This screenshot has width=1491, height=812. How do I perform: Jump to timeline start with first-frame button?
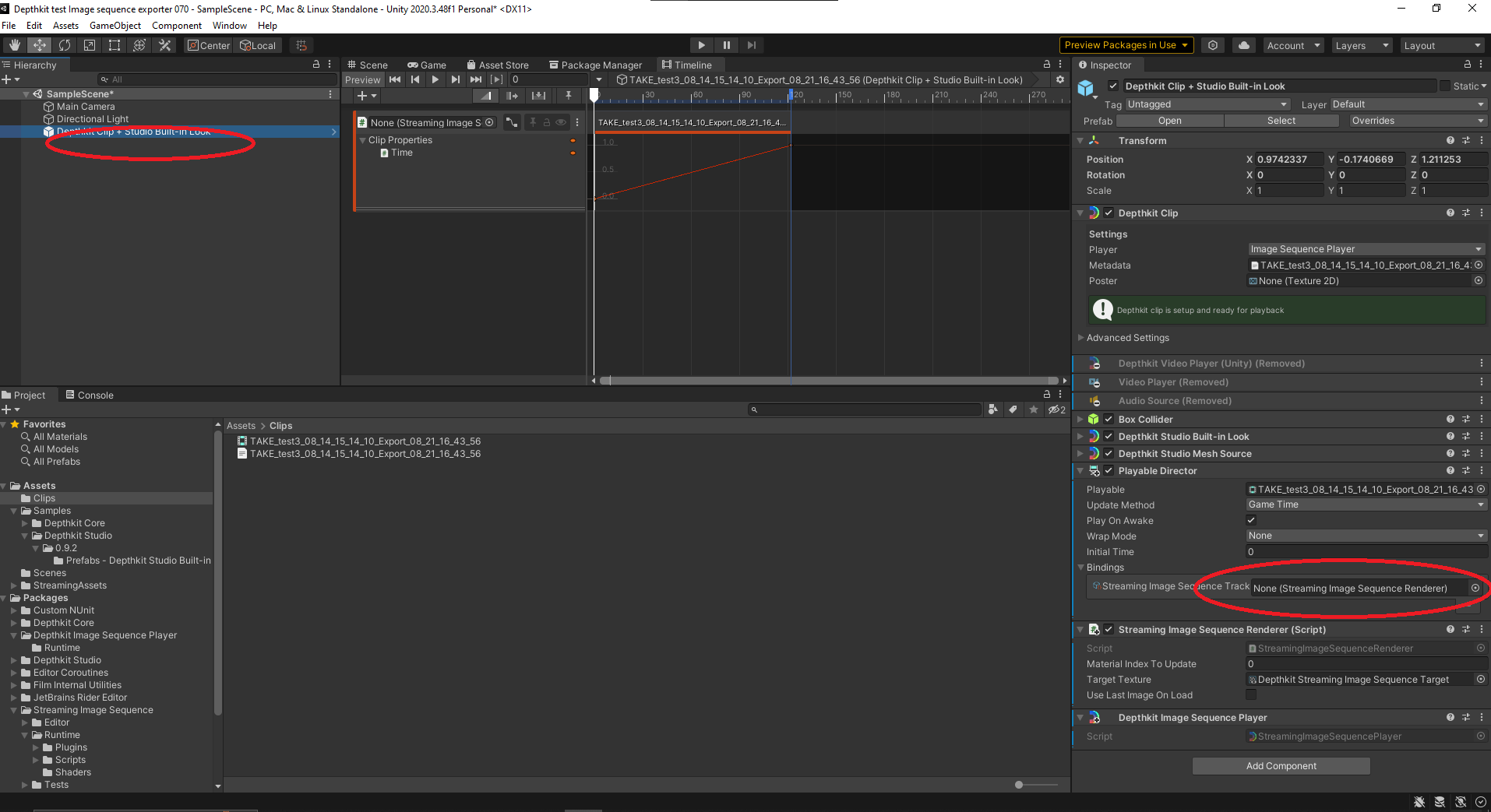(395, 79)
